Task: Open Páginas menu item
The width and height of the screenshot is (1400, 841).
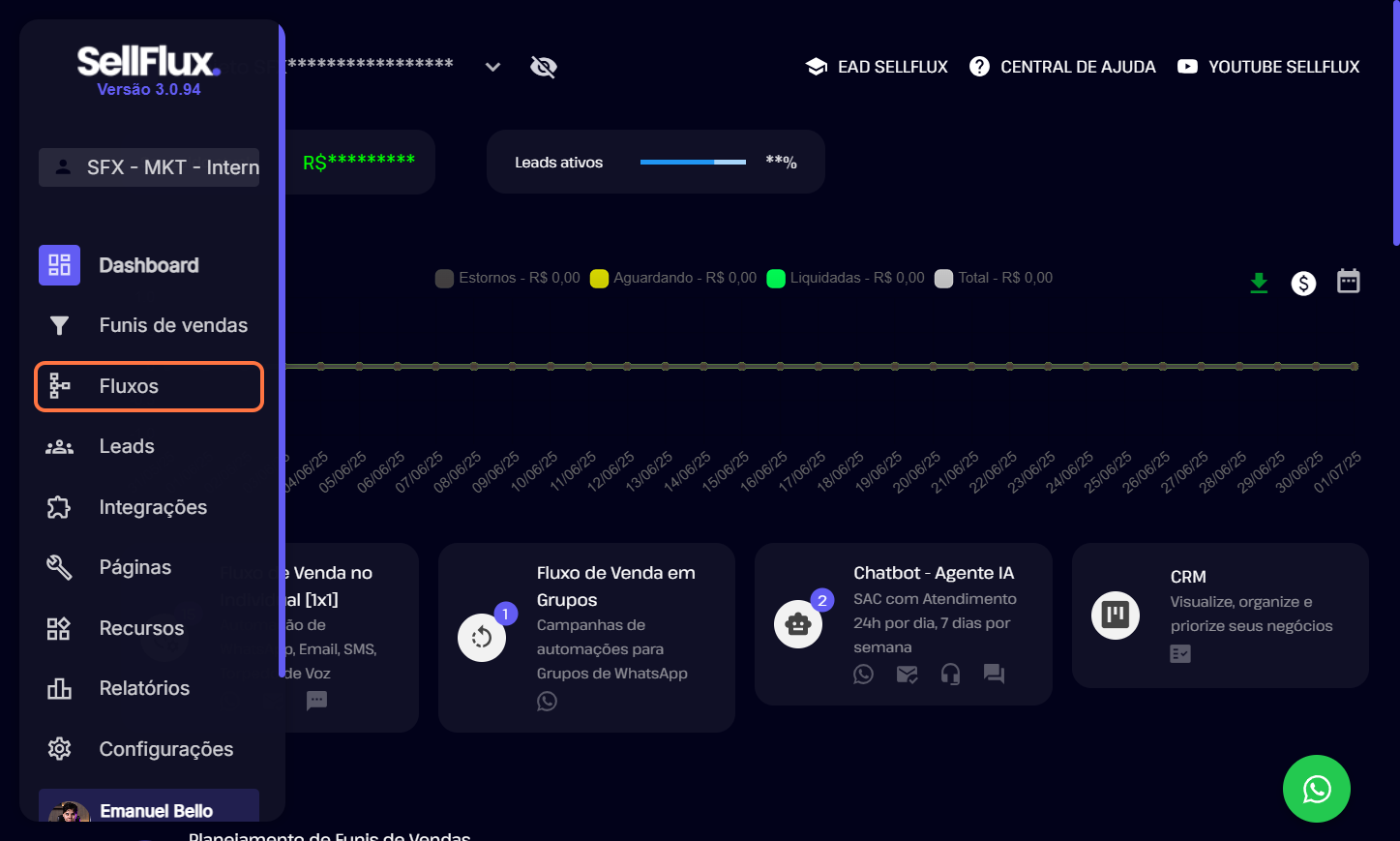Action: [149, 567]
